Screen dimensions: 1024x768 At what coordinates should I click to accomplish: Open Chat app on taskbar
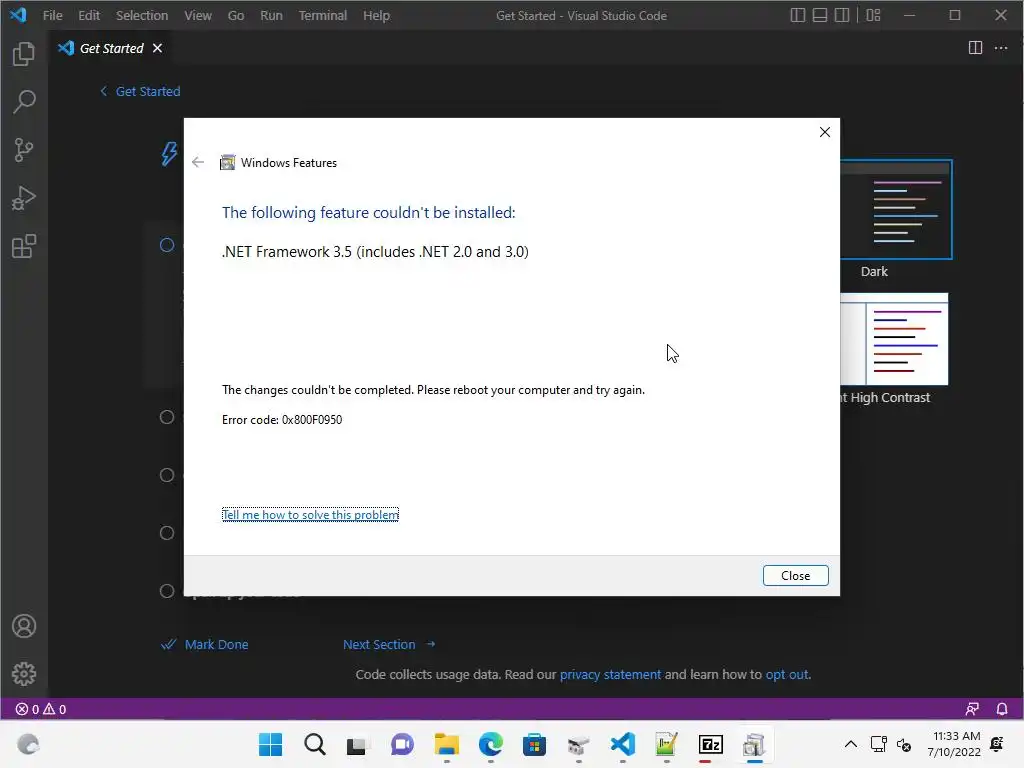pyautogui.click(x=402, y=744)
